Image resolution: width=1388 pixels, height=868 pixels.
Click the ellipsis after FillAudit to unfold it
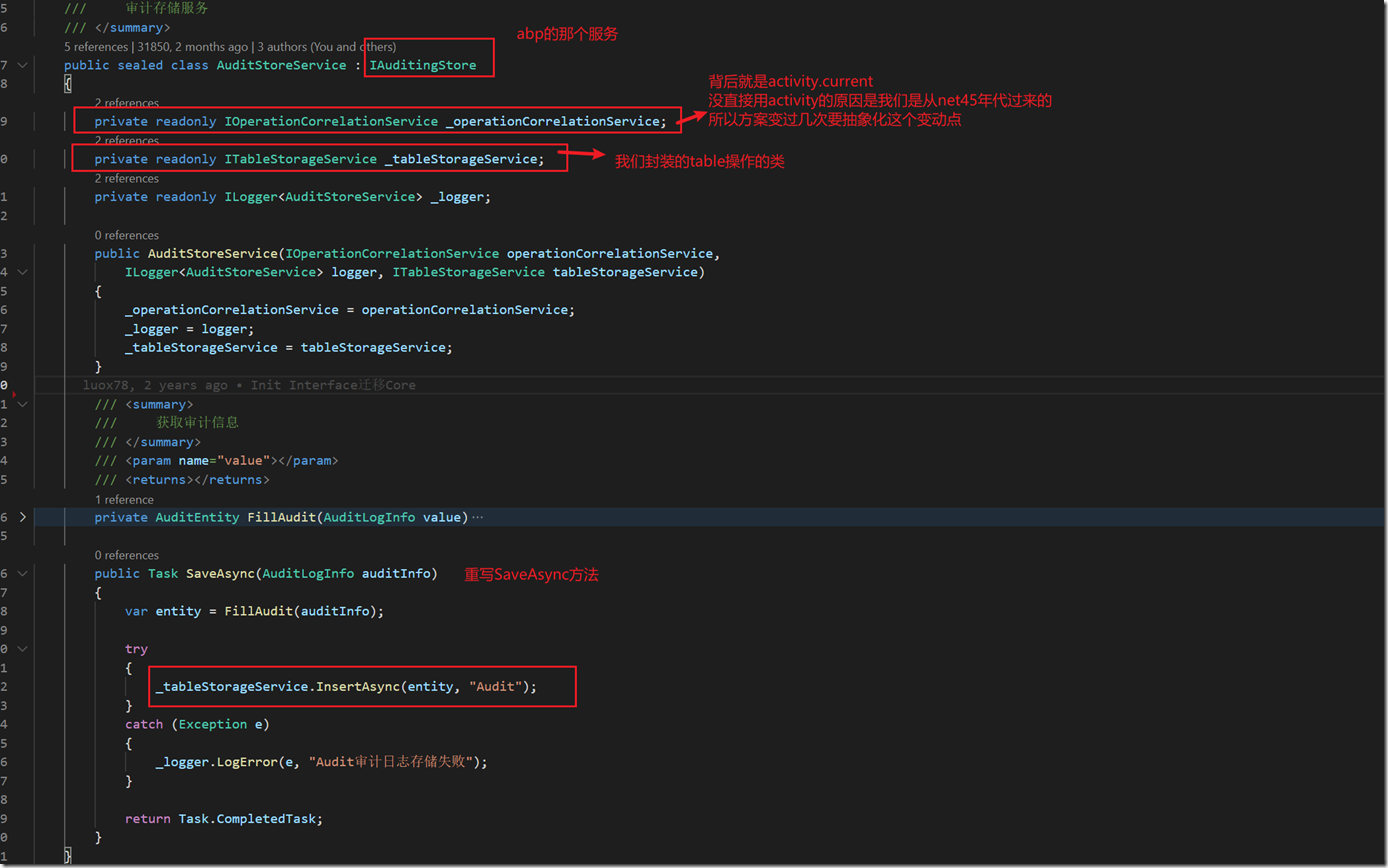coord(477,517)
